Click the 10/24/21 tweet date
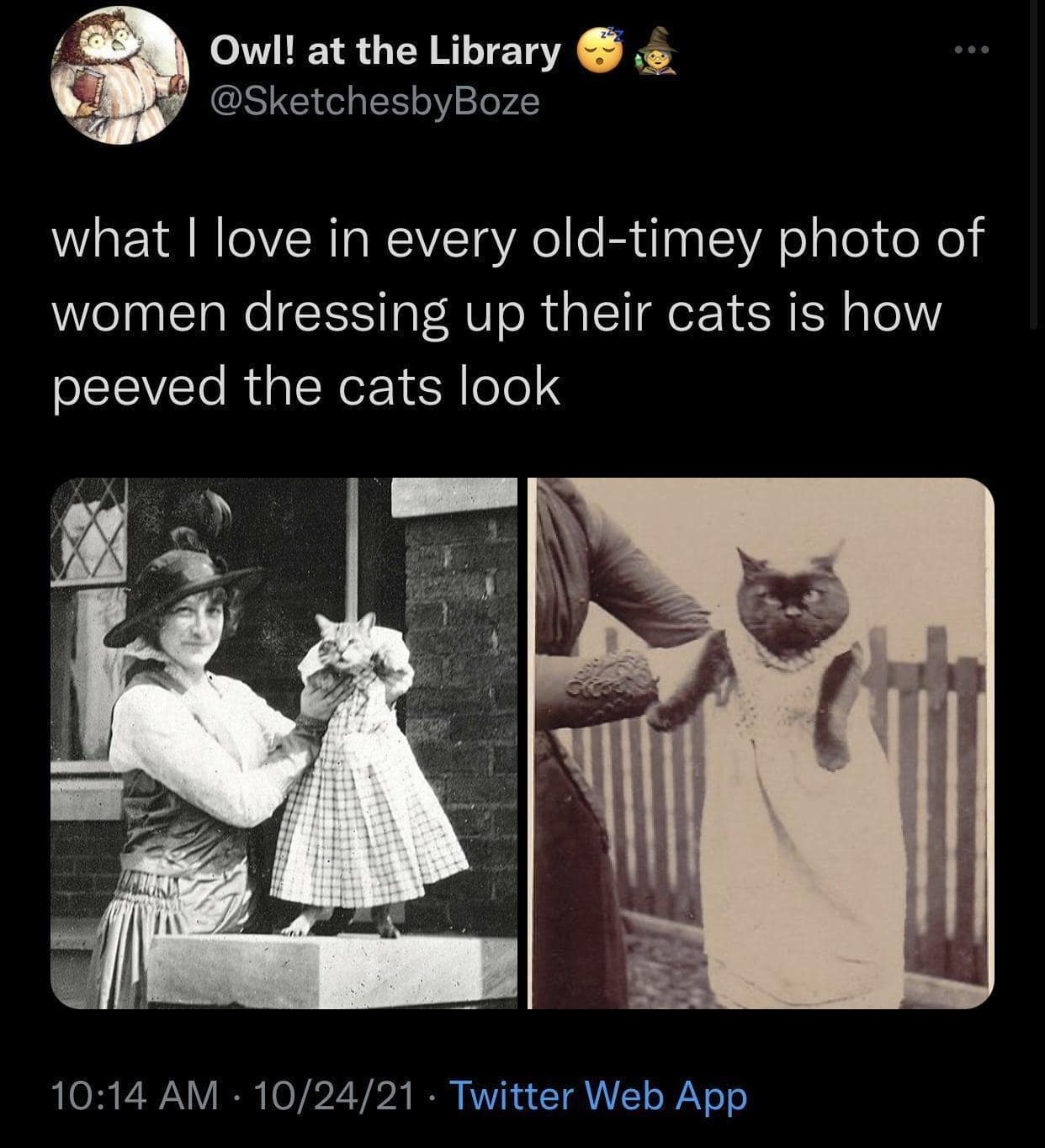The image size is (1045, 1148). (332, 1095)
